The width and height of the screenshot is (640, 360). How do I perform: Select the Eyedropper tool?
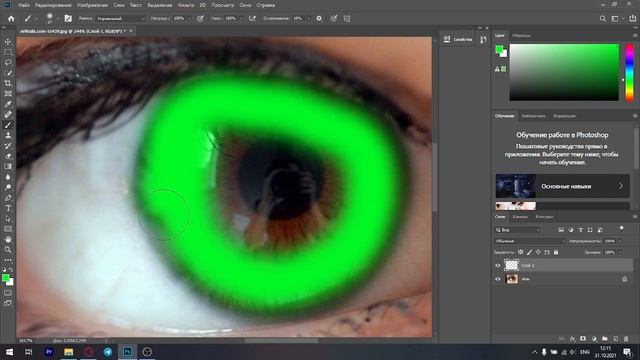click(x=8, y=104)
